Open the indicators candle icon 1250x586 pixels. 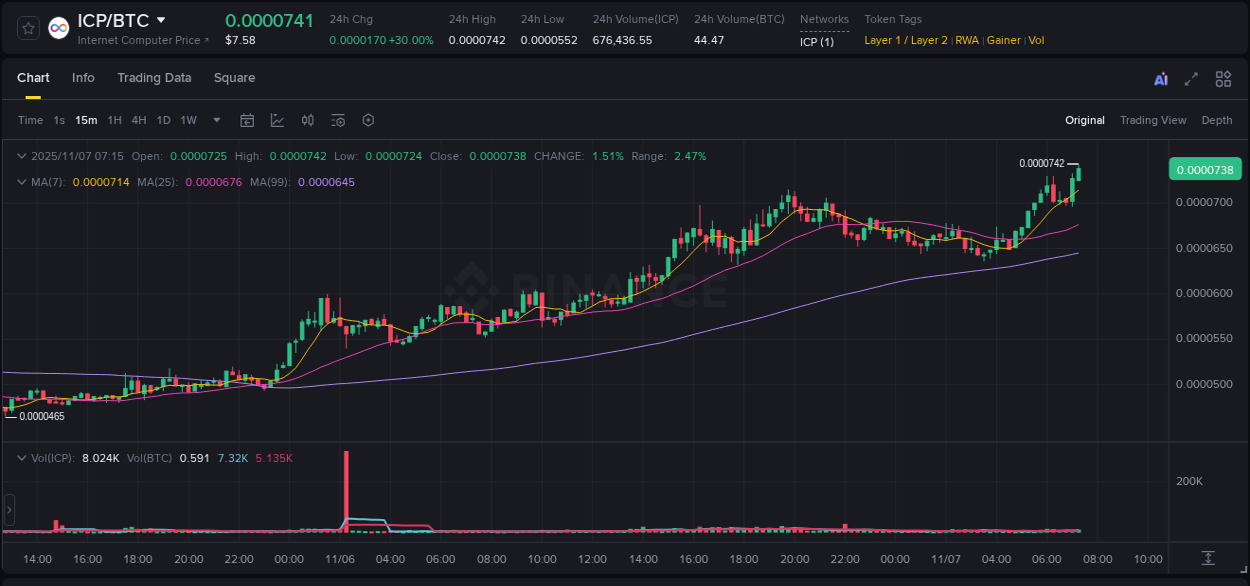307,120
